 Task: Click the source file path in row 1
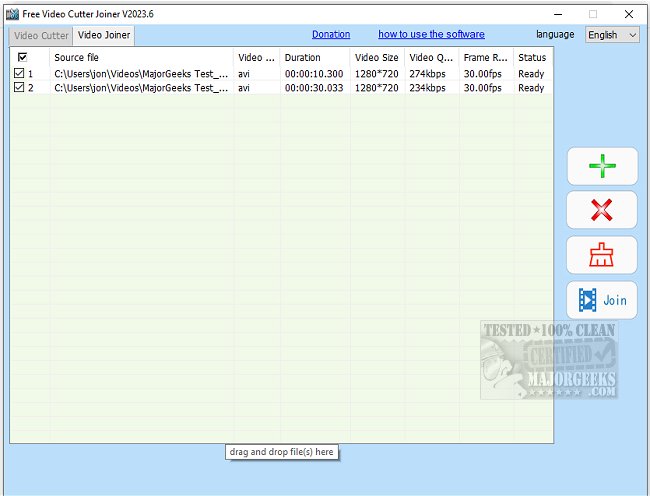(141, 74)
